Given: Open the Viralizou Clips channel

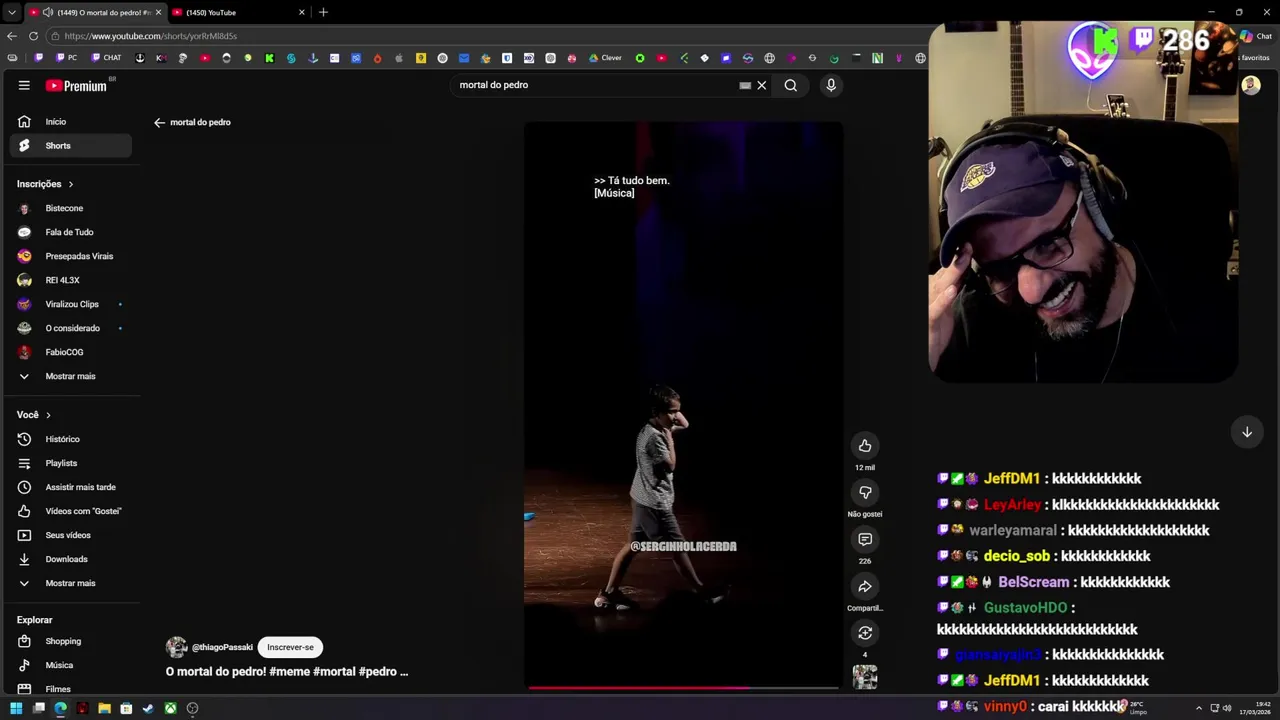Looking at the screenshot, I should (x=70, y=304).
